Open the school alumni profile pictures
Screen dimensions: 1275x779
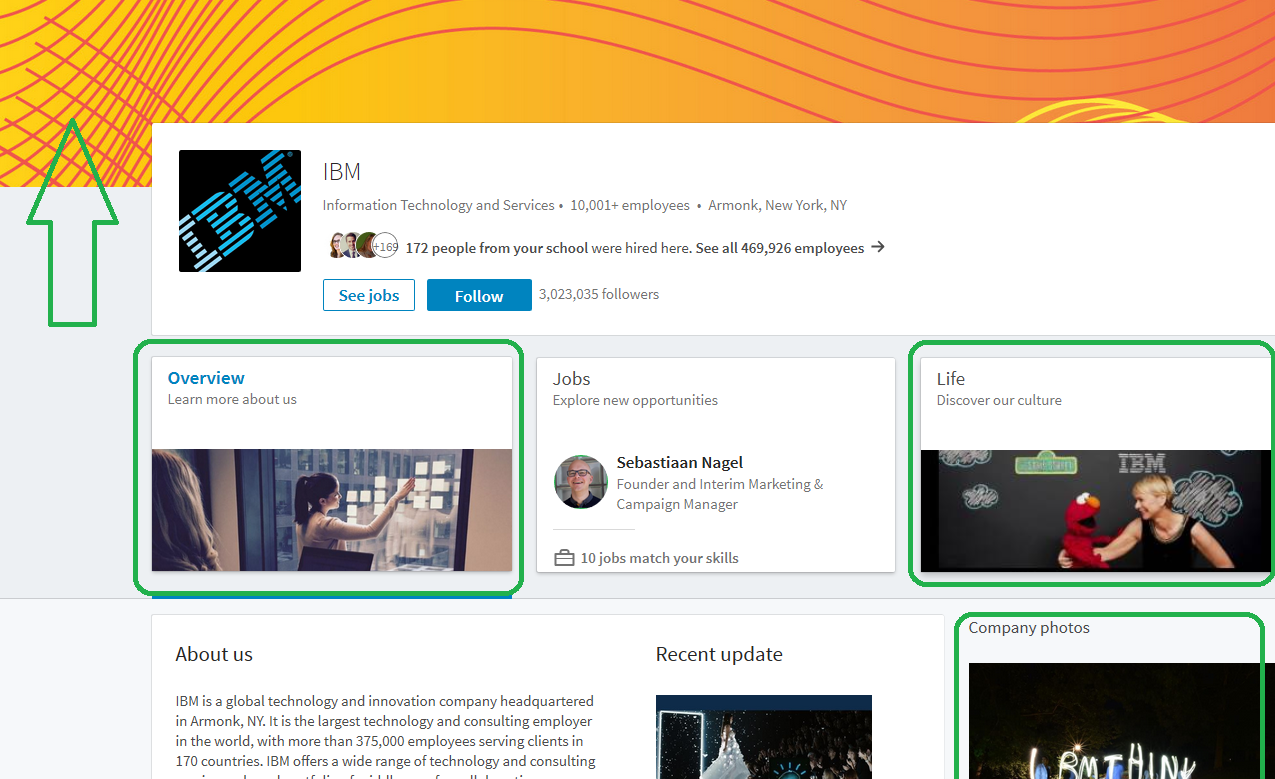pyautogui.click(x=362, y=245)
